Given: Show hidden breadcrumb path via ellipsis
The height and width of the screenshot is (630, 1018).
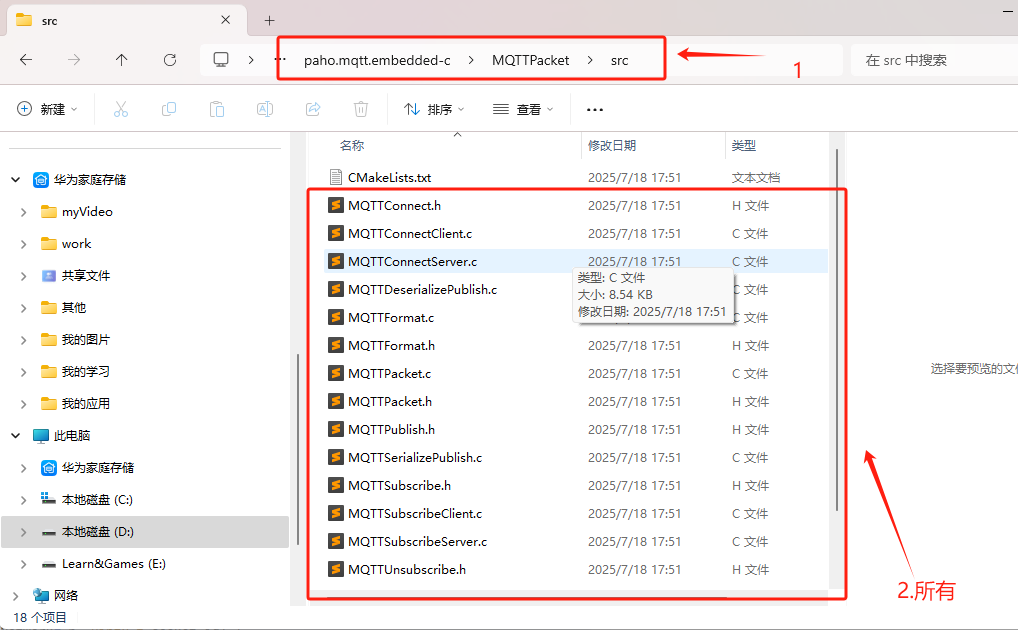Looking at the screenshot, I should click(280, 60).
